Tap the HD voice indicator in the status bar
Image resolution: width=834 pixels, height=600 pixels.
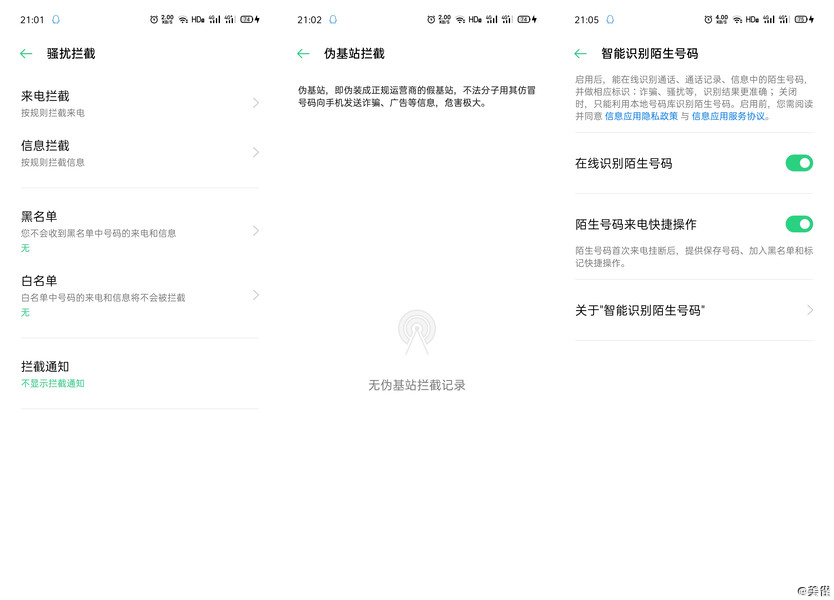(196, 18)
